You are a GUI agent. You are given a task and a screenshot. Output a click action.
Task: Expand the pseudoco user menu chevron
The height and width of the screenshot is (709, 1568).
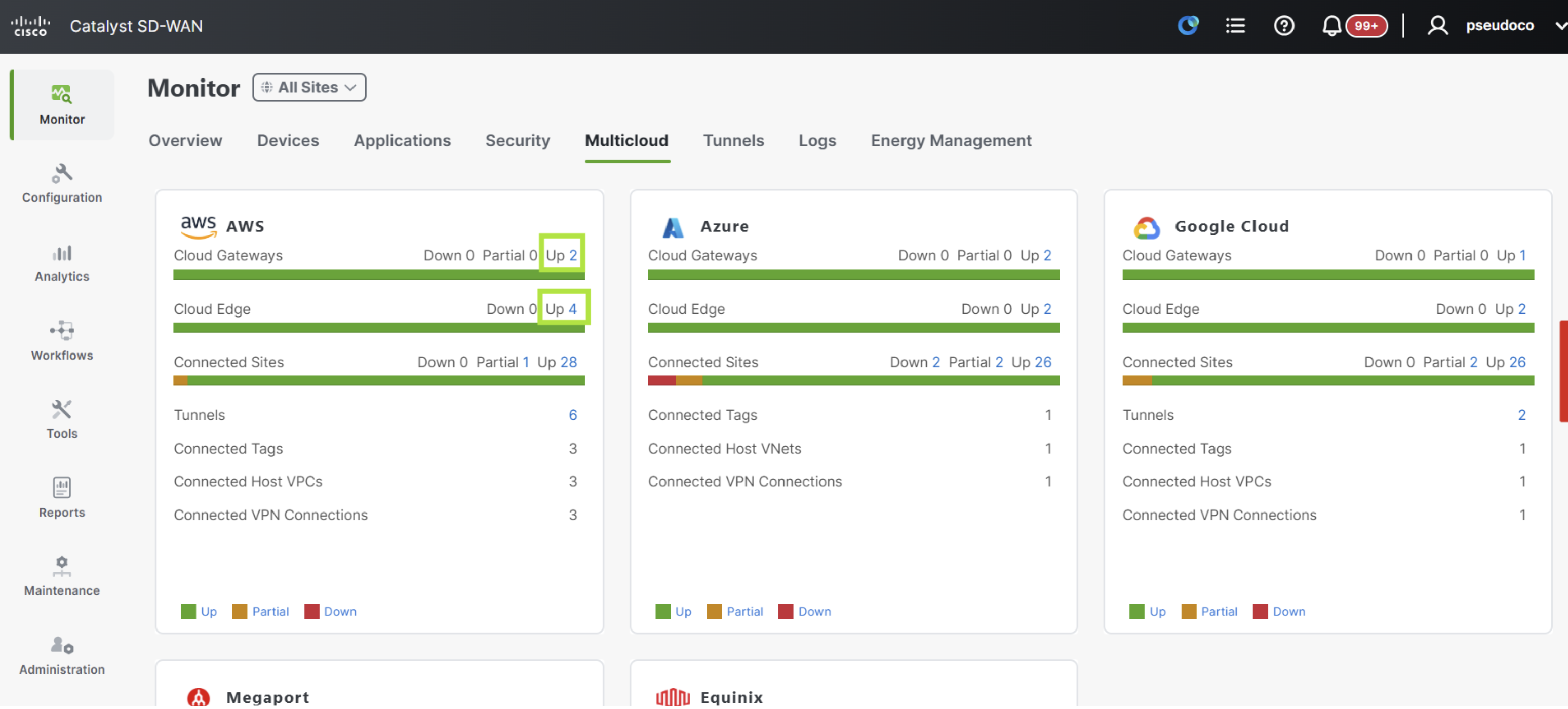pyautogui.click(x=1560, y=26)
